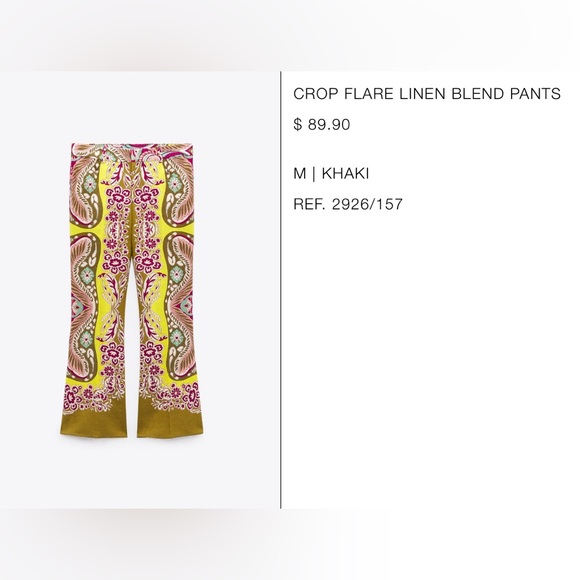Click the olive hem of right pant leg
580x580 pixels.
[170, 425]
